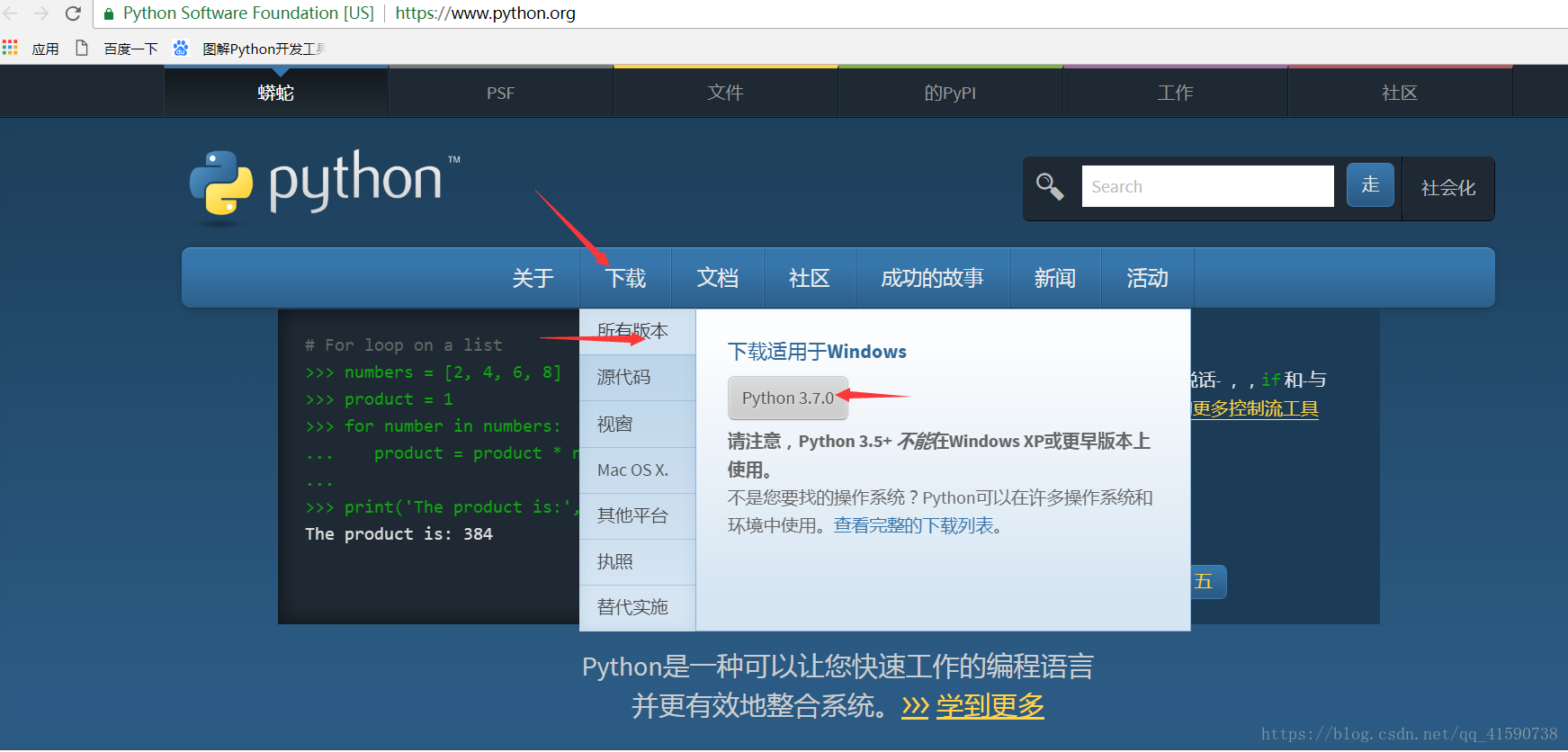Choose 所有版本 in the download submenu
The height and width of the screenshot is (752, 1568).
click(x=638, y=332)
